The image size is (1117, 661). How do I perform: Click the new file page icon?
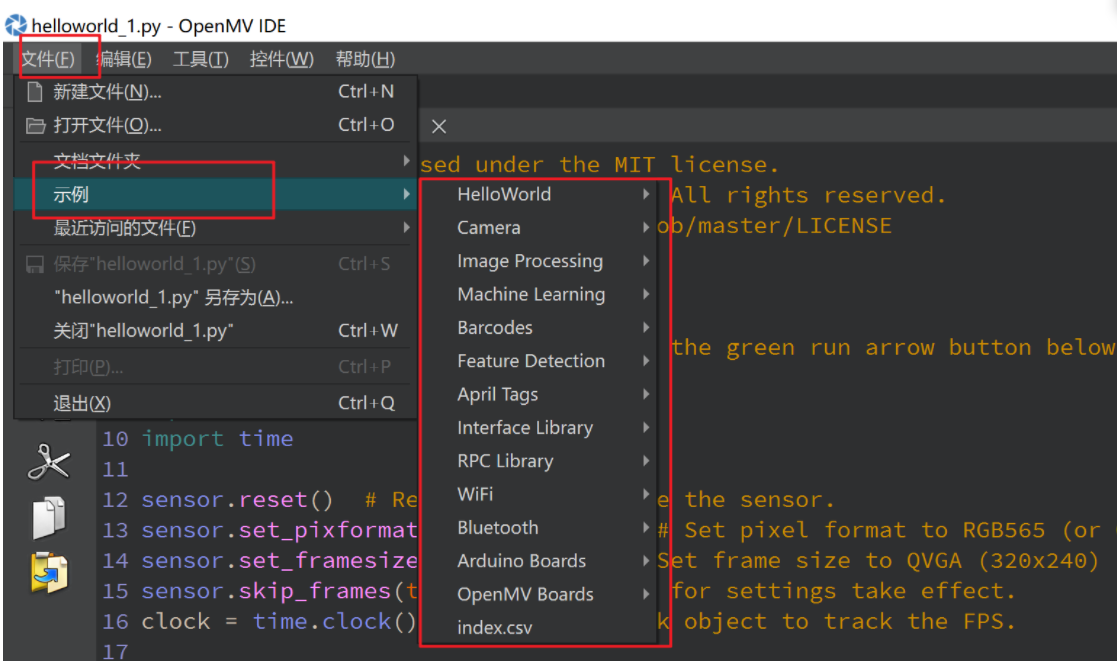(x=34, y=92)
